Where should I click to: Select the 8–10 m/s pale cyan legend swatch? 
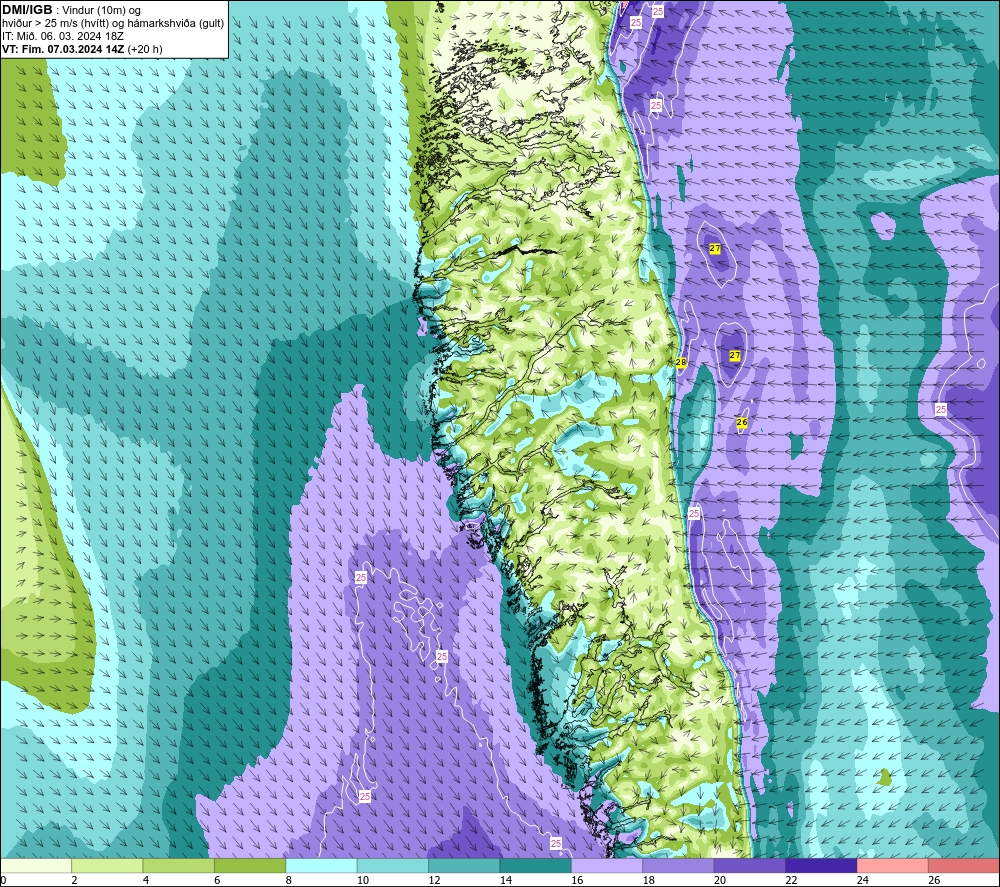click(x=321, y=865)
